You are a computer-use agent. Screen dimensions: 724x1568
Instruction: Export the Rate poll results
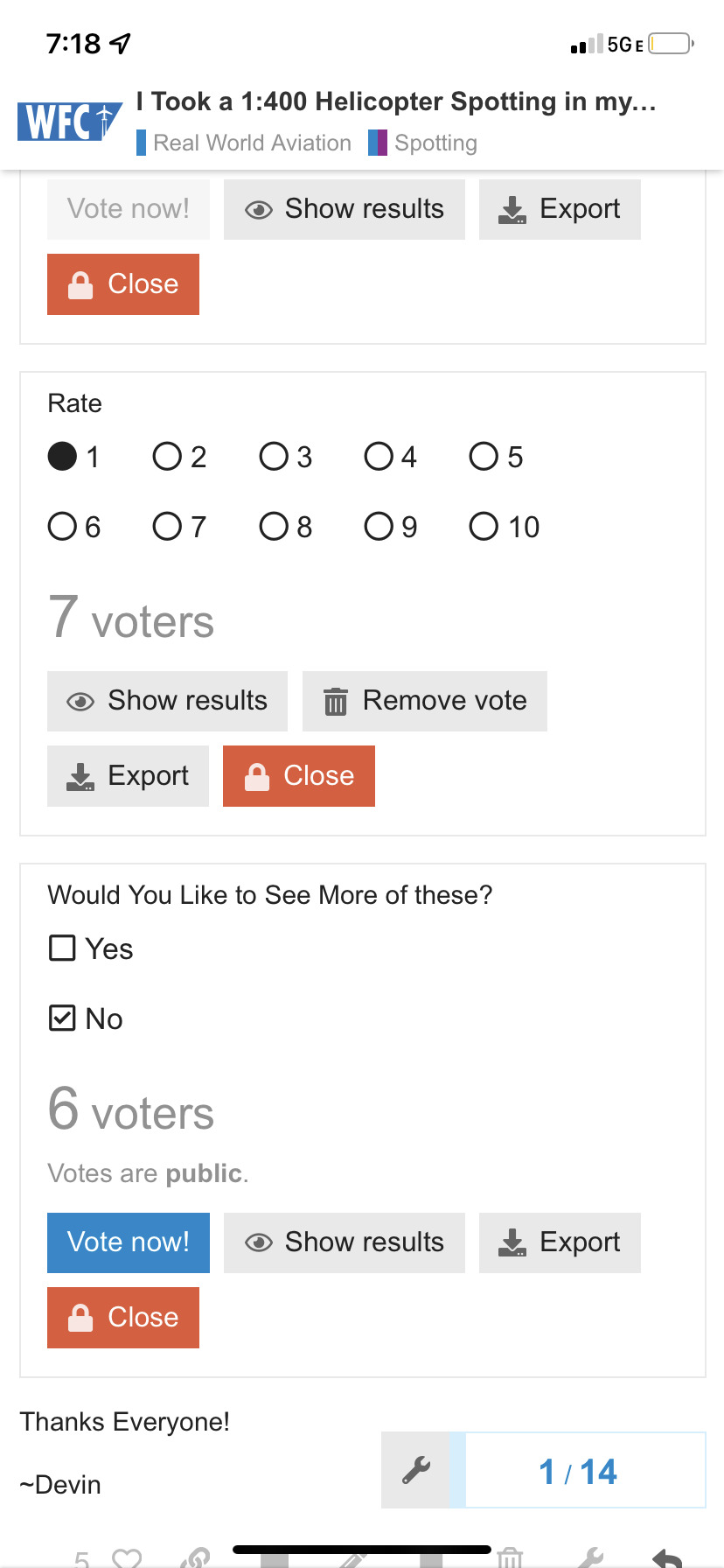pyautogui.click(x=128, y=776)
